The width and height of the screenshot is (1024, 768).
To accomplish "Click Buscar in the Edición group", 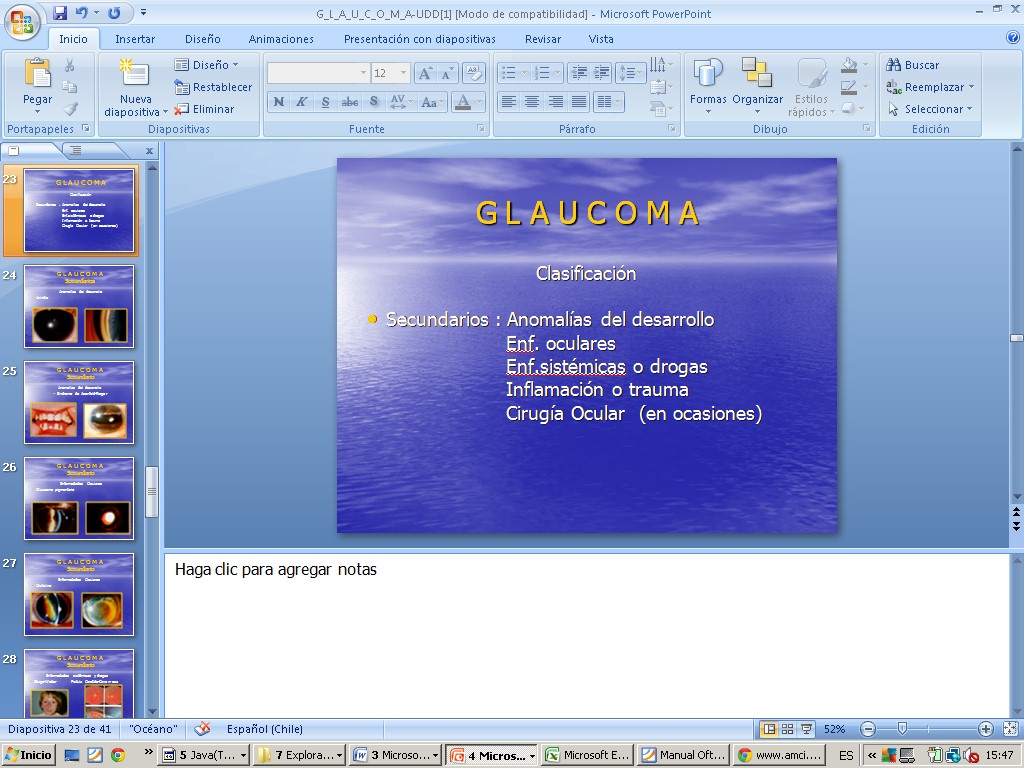I will point(912,65).
